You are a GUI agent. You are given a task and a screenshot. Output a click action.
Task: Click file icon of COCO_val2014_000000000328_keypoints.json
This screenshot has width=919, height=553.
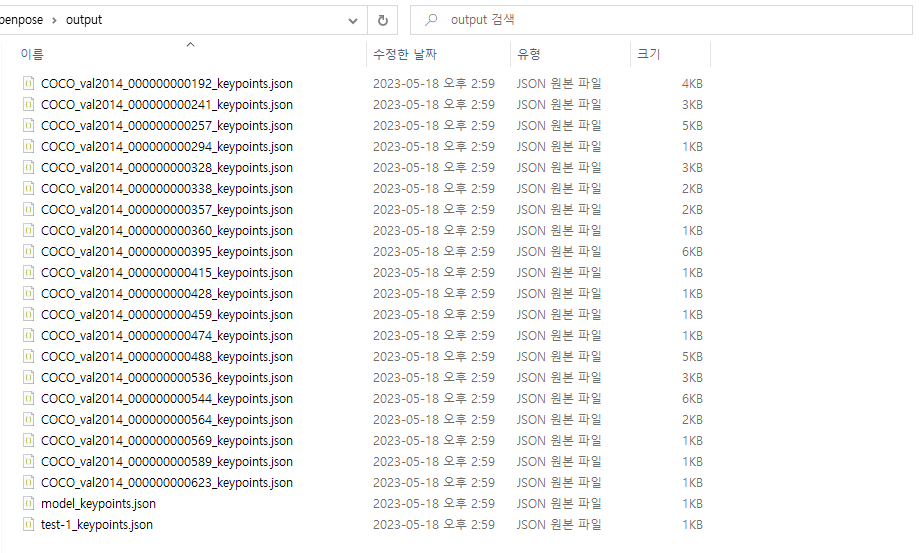(28, 168)
